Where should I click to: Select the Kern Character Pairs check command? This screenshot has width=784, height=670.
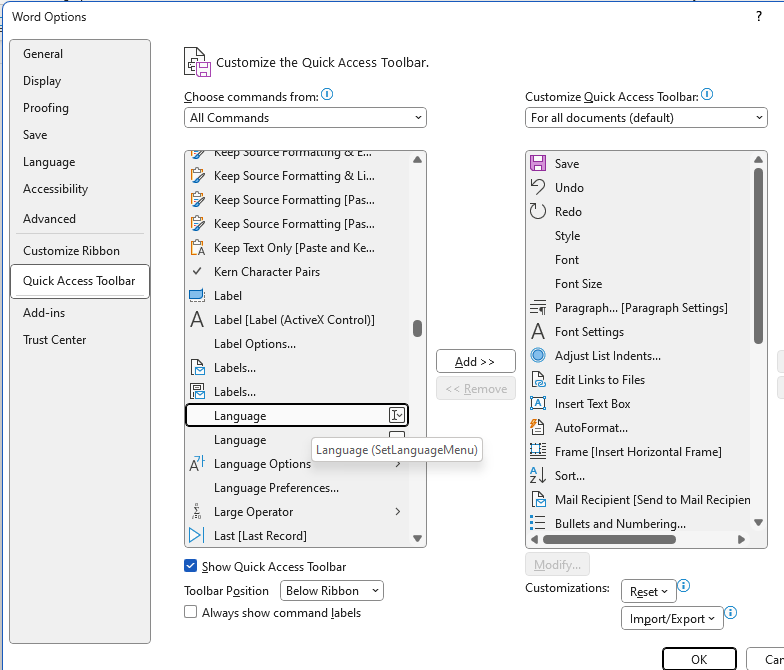(x=296, y=272)
